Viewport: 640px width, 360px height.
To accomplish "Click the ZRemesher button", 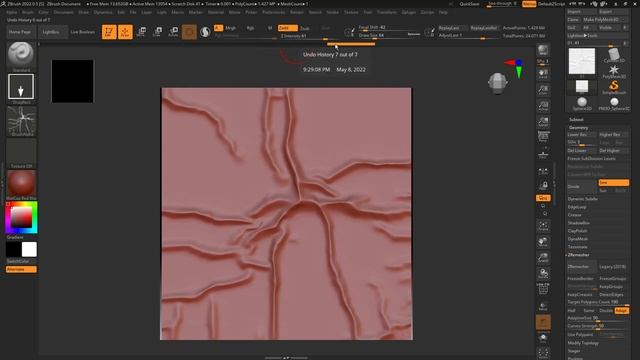I will 582,267.
